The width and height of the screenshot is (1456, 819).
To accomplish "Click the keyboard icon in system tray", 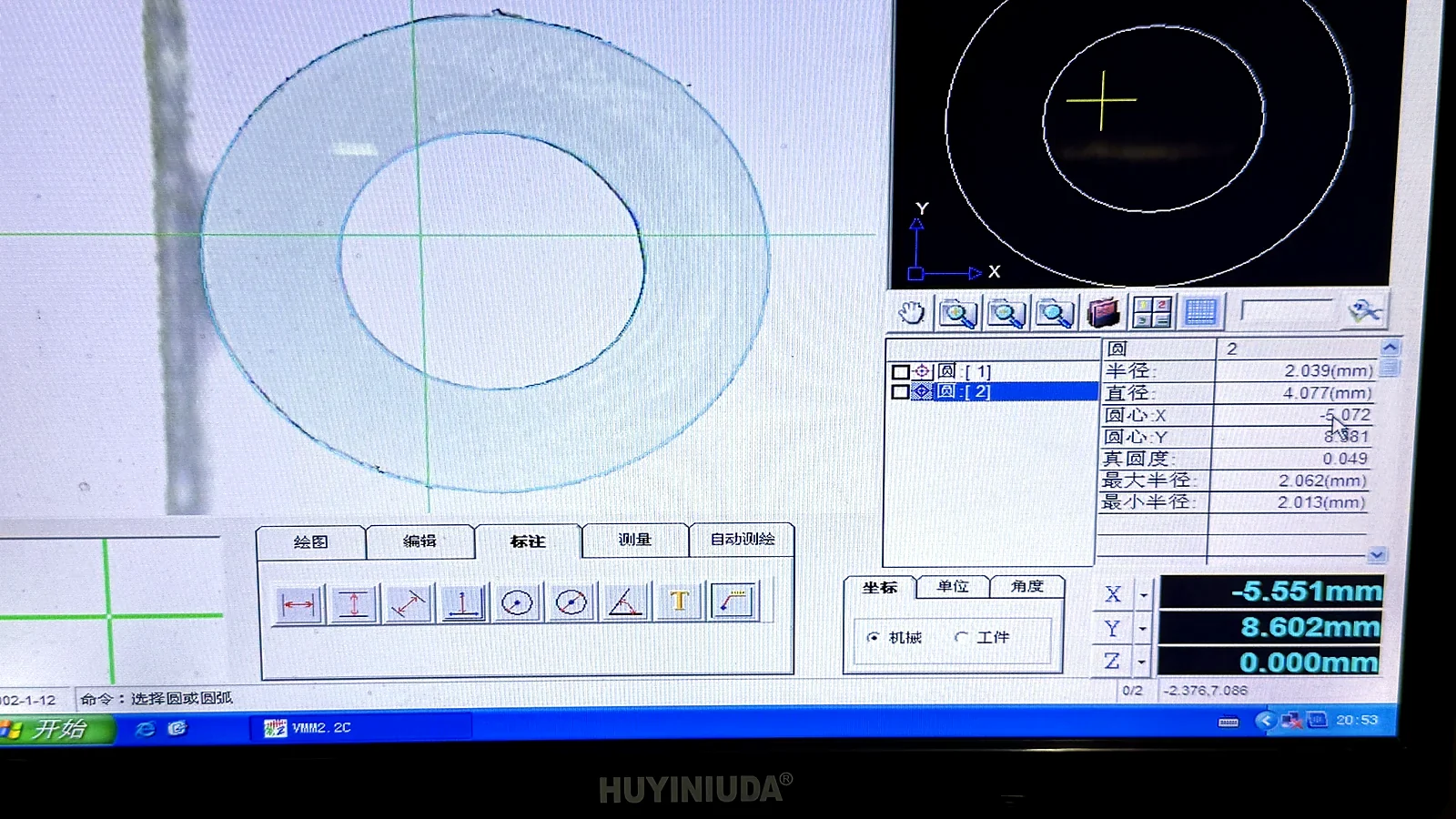I will pyautogui.click(x=1228, y=723).
